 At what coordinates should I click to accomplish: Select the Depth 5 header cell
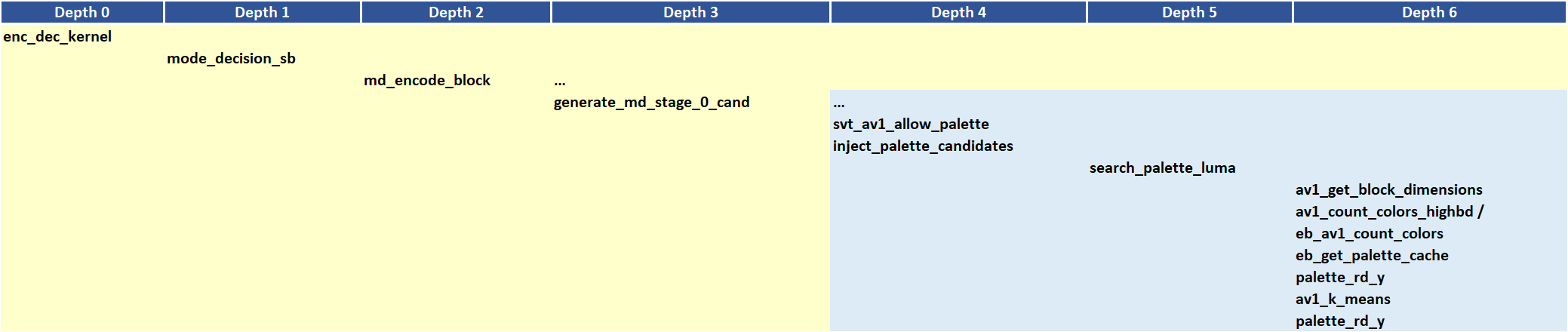[1189, 12]
